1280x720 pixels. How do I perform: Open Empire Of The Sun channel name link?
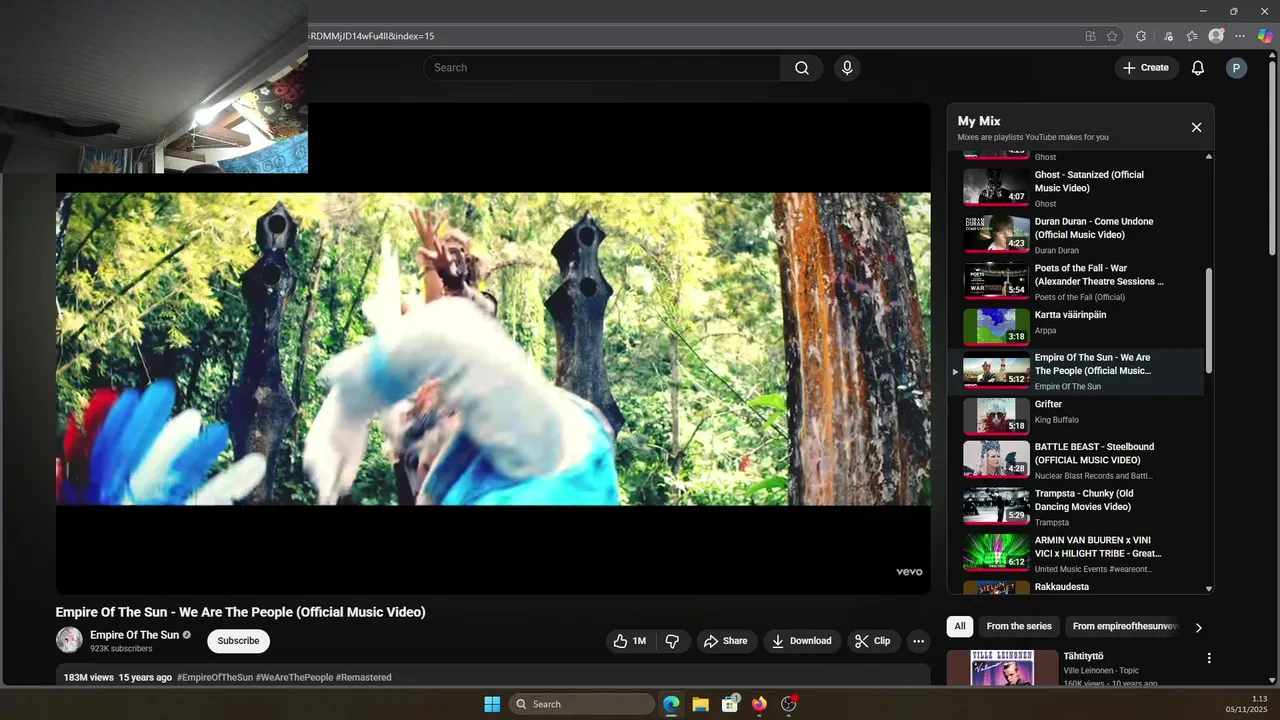pos(135,635)
